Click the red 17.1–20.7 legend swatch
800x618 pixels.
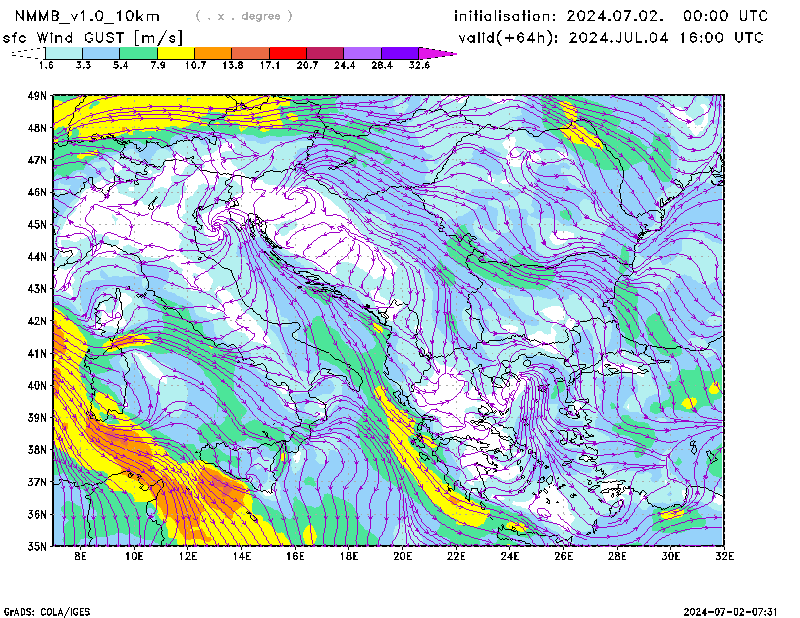pyautogui.click(x=288, y=53)
